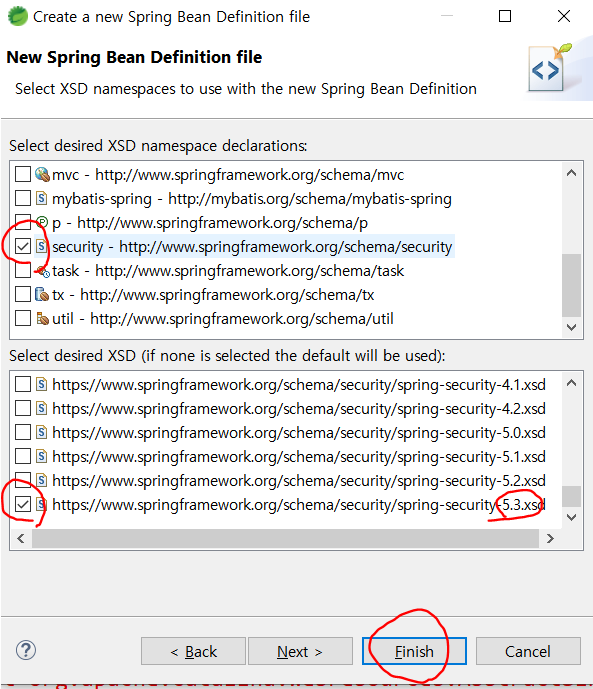Enable the util namespace checkbox
This screenshot has width=593, height=689.
23,318
